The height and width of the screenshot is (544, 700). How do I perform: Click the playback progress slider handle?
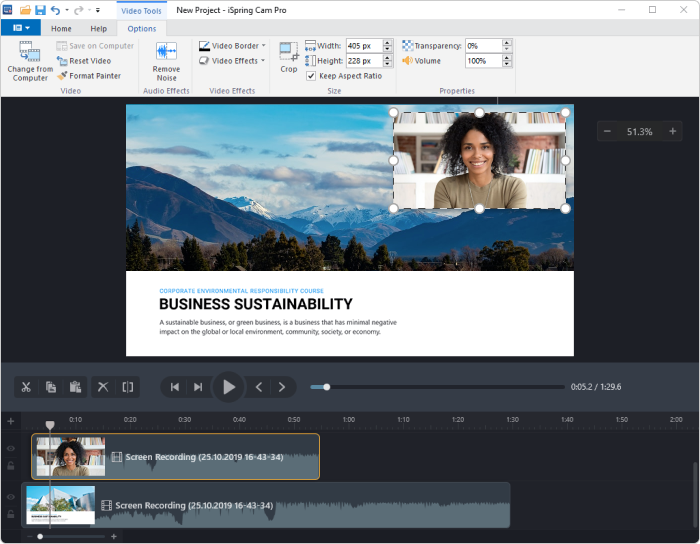tap(327, 387)
